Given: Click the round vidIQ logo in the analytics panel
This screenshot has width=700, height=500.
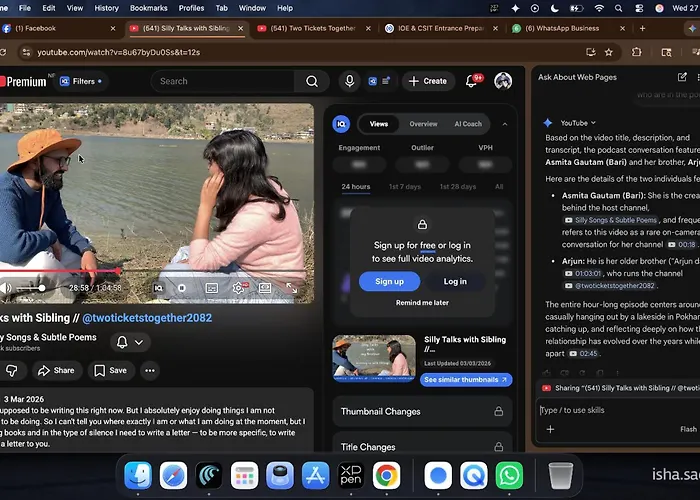Looking at the screenshot, I should click(x=342, y=124).
